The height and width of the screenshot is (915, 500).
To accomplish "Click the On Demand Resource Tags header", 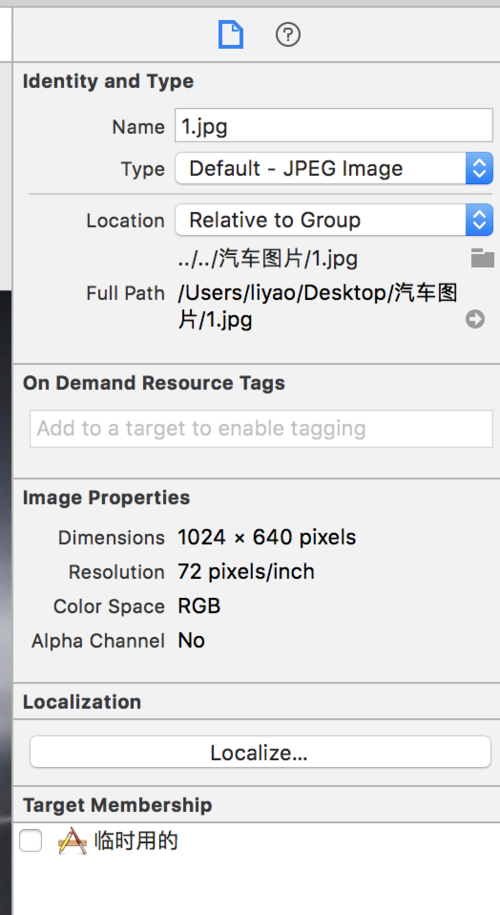I will [x=154, y=383].
